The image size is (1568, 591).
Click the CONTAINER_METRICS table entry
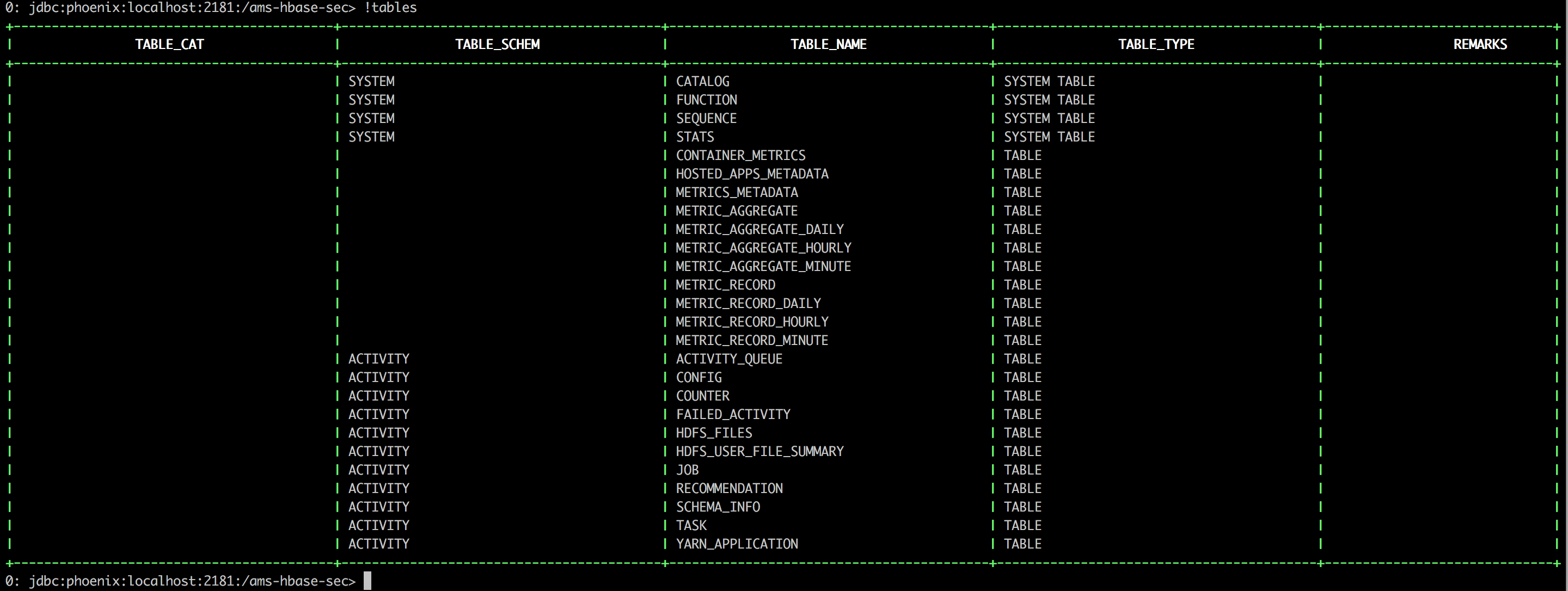[x=740, y=155]
